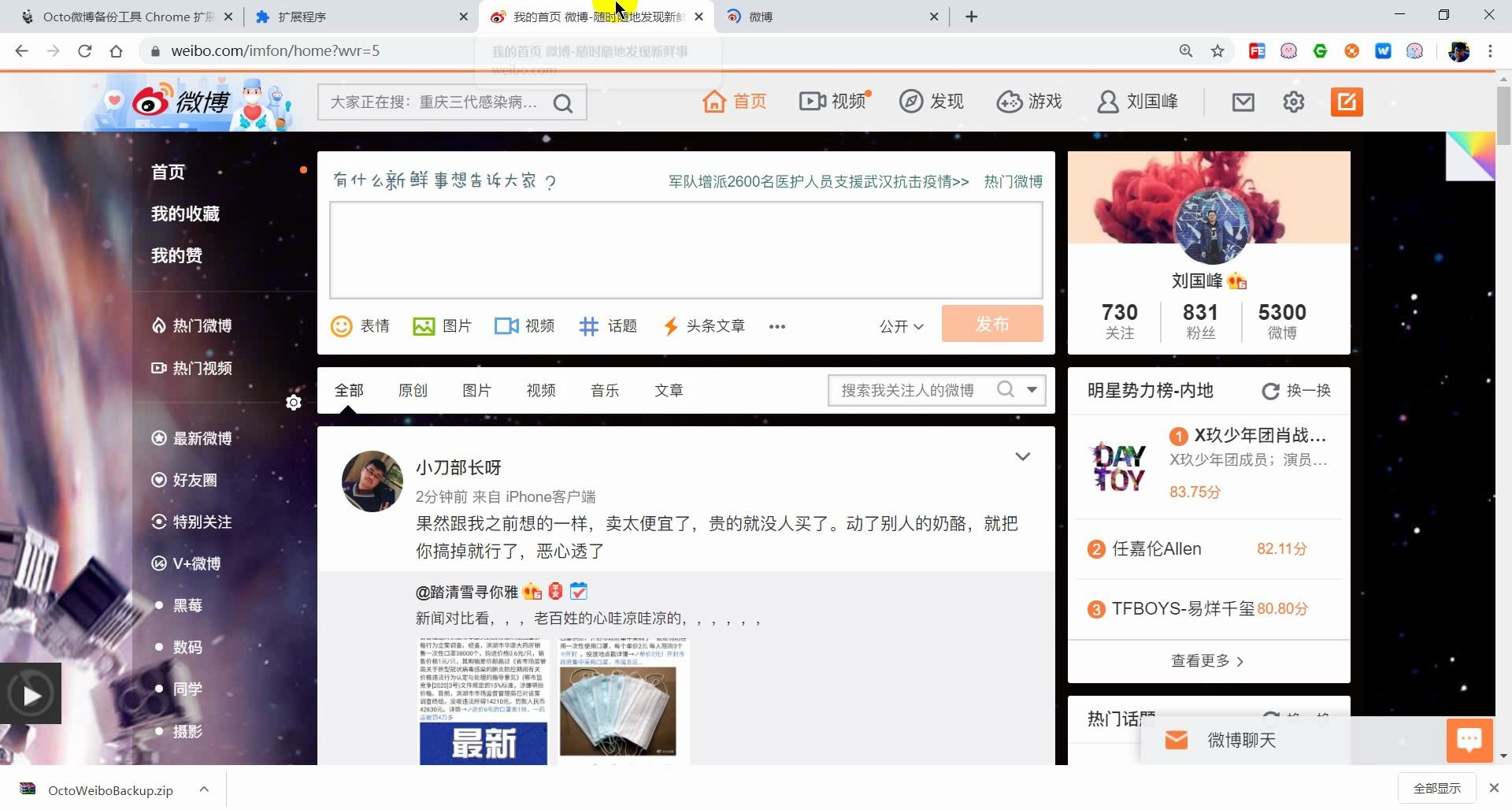Switch to the 原创 feed tab
1512x810 pixels.
click(413, 389)
